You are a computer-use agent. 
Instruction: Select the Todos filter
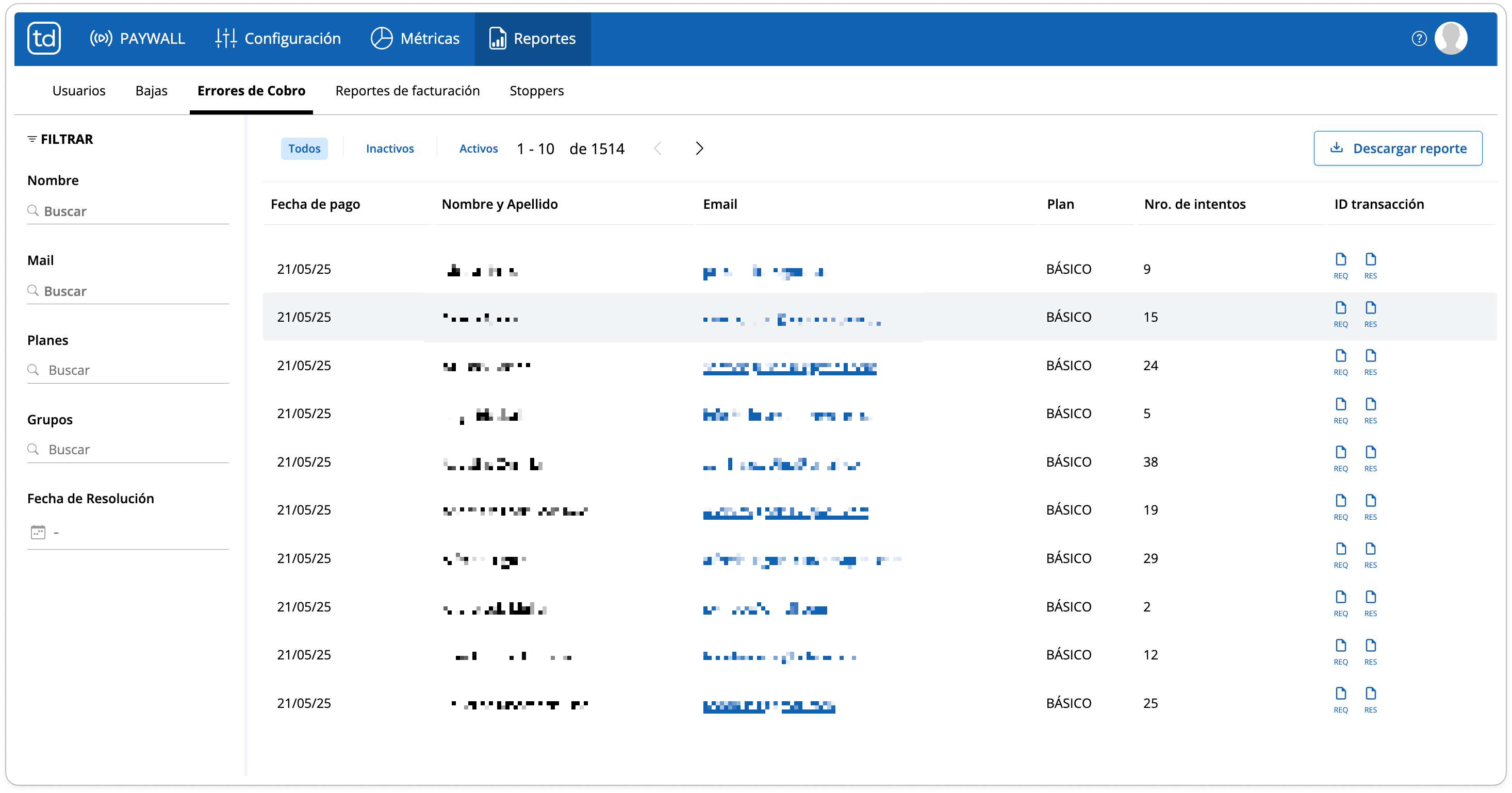[x=304, y=148]
